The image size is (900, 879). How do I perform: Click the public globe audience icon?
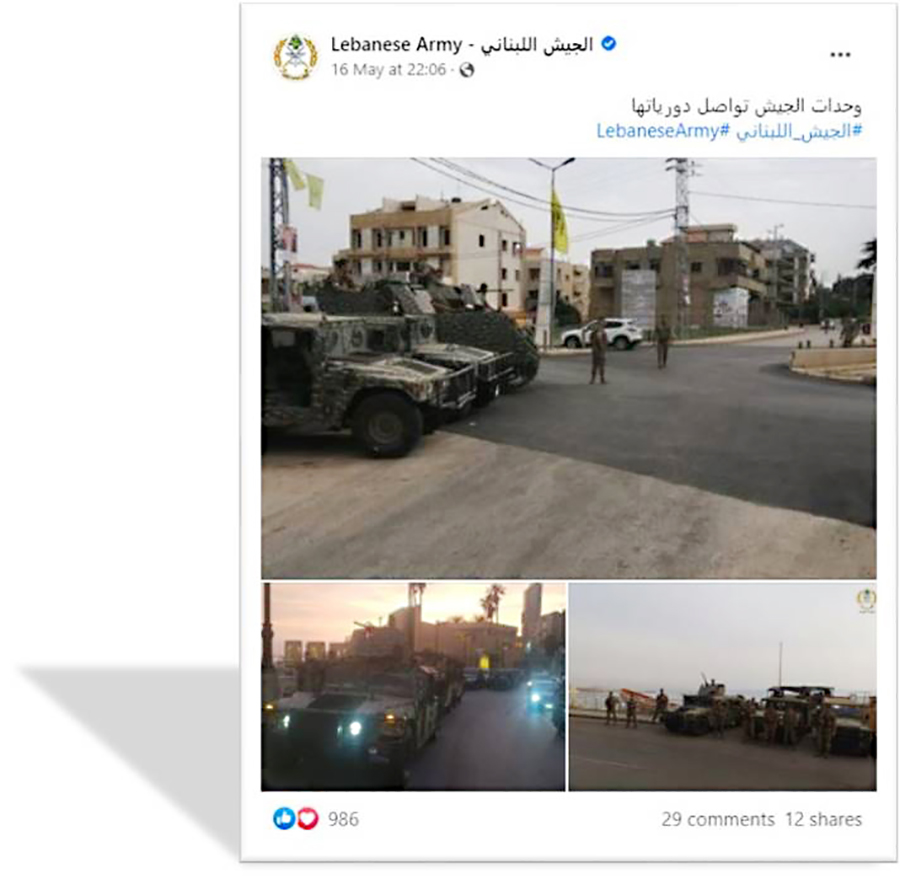point(467,70)
